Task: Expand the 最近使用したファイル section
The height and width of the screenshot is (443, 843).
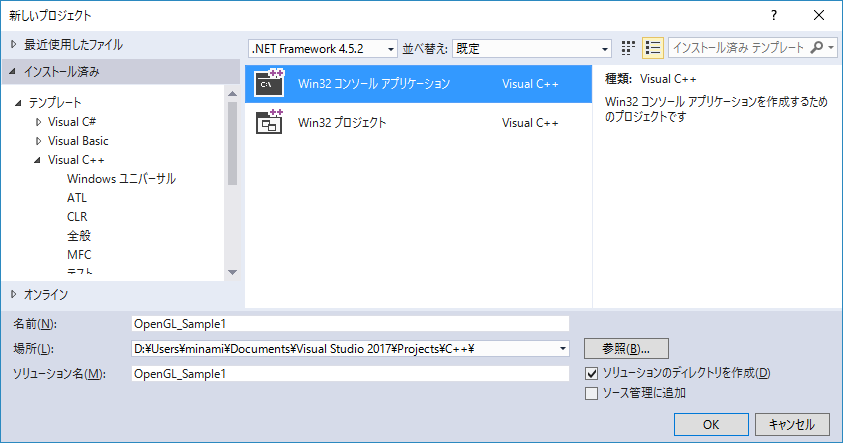Action: coord(13,45)
